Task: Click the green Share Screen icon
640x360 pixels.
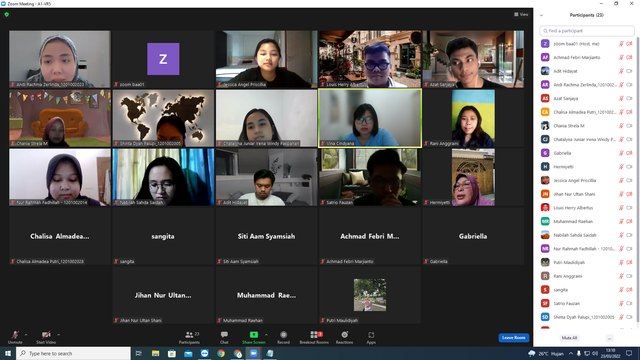Action: [x=254, y=335]
